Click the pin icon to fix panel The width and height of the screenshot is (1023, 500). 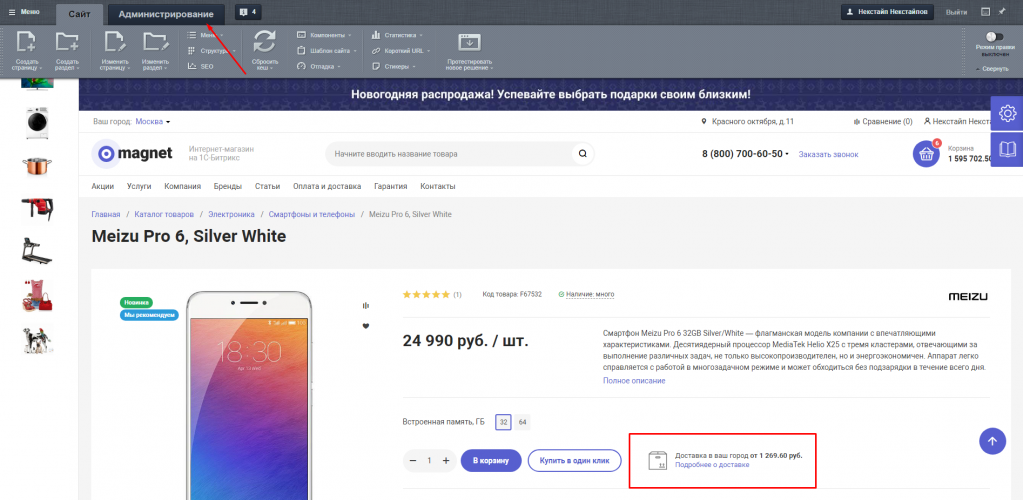1002,12
